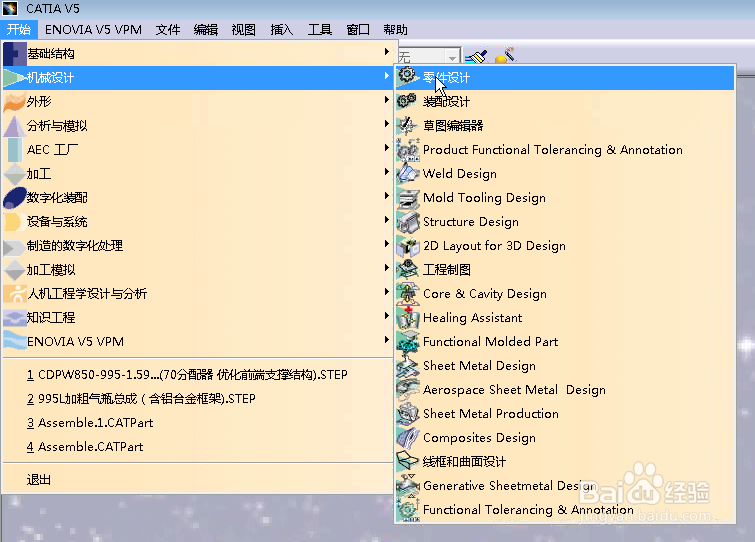Open the 插入 menu
755x542 pixels.
click(x=282, y=30)
